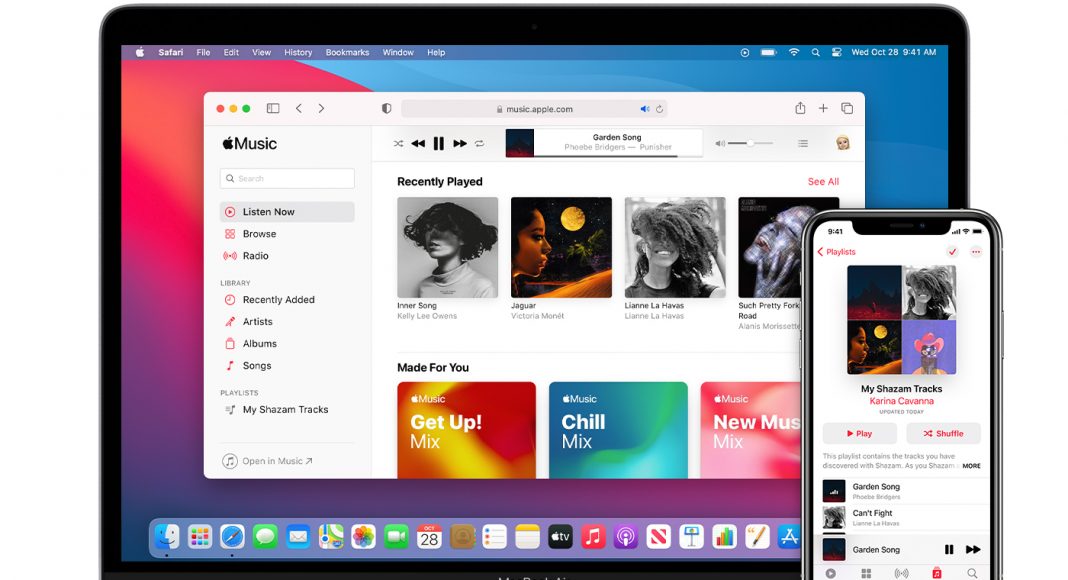Go back to Playlists on the iPhone
Screen dimensions: 1068x580
point(836,252)
